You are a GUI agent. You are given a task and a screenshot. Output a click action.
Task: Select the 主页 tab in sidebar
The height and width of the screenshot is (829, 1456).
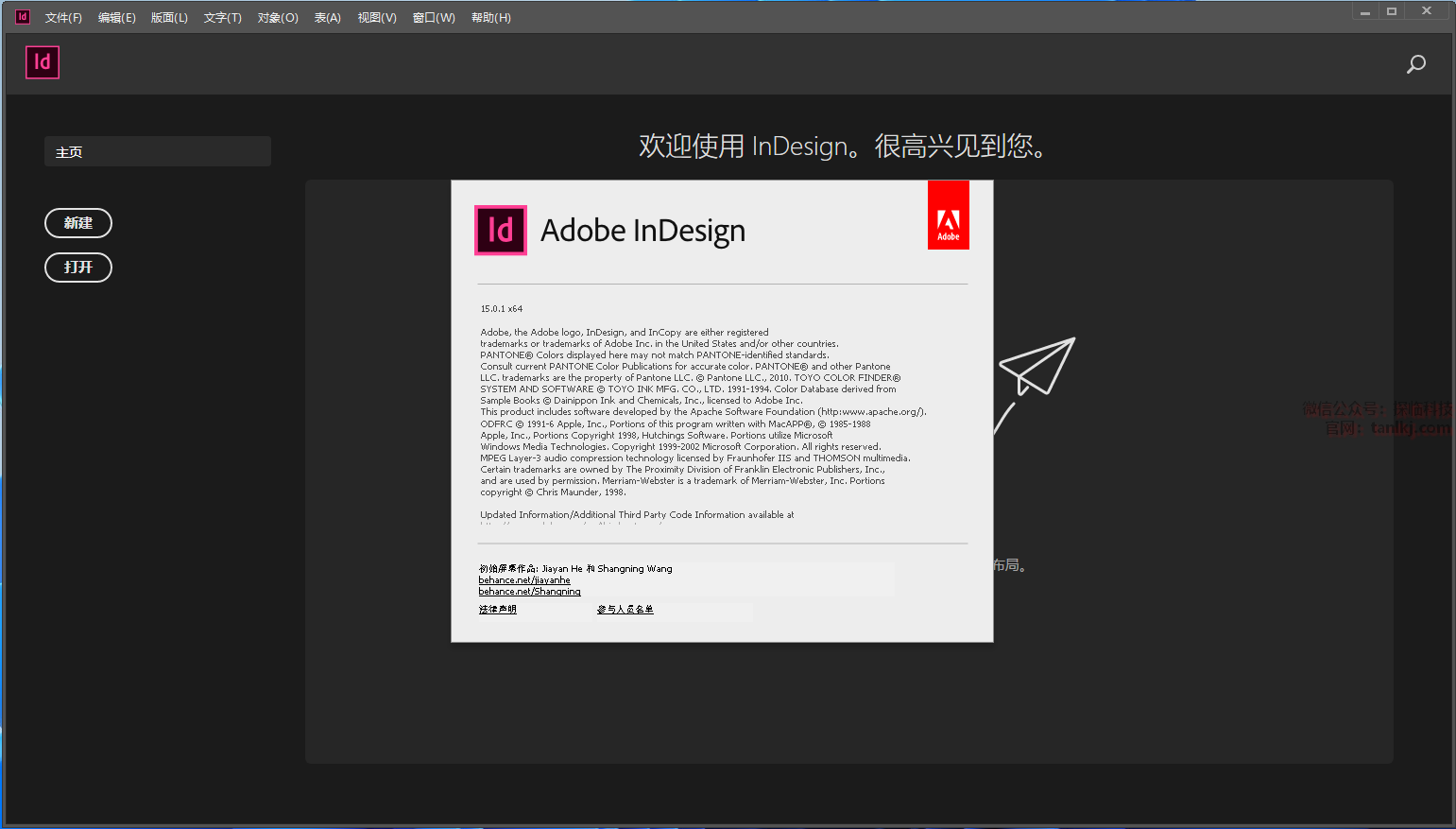click(157, 152)
